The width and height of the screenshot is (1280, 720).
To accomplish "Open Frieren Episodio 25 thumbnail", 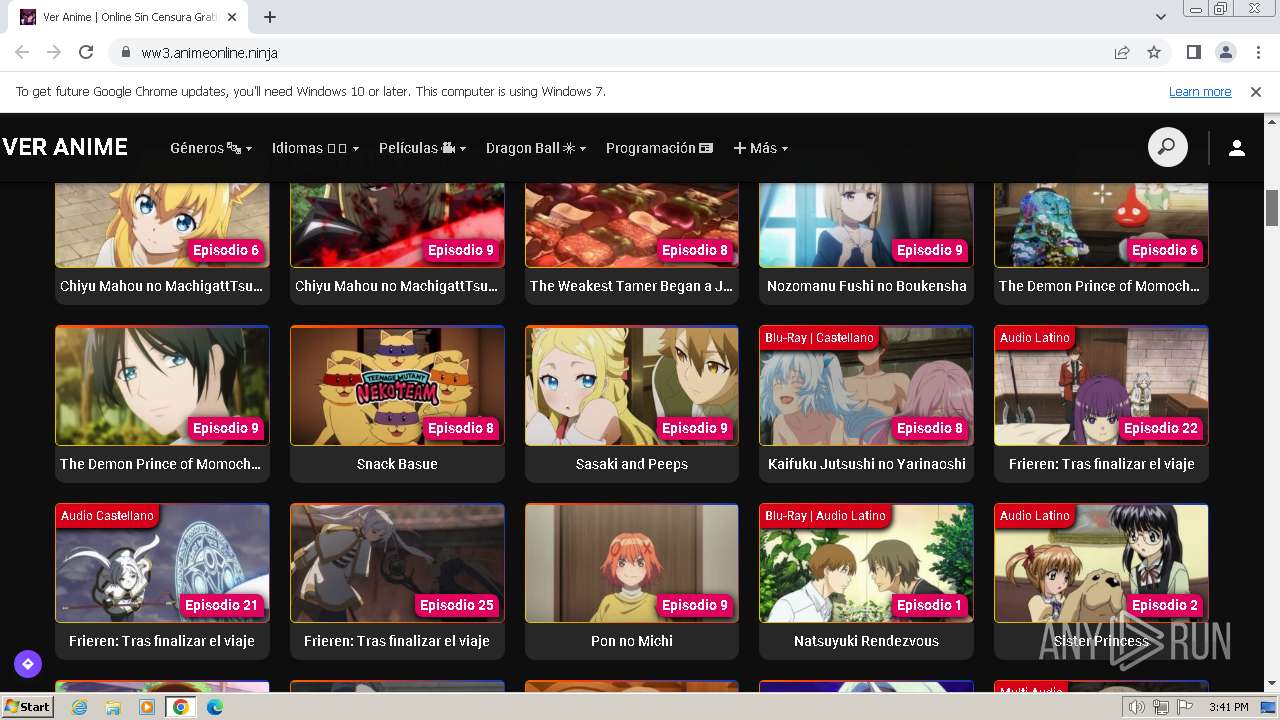I will tap(397, 563).
